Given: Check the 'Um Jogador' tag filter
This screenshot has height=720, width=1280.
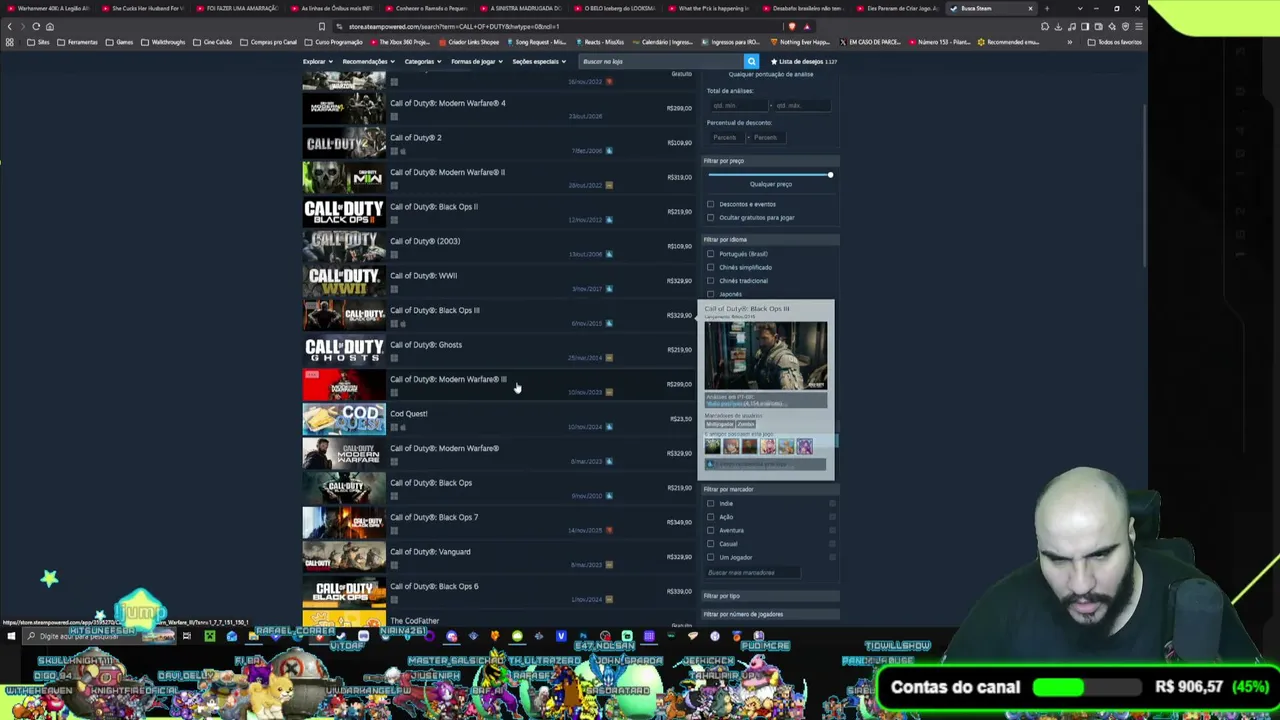Looking at the screenshot, I should [x=711, y=557].
